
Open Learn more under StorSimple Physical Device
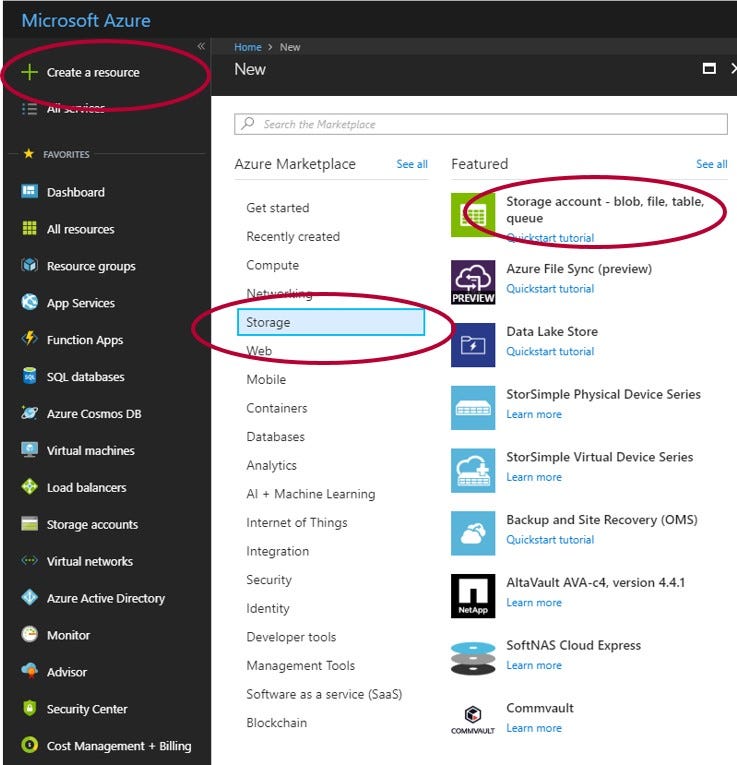pyautogui.click(x=534, y=415)
